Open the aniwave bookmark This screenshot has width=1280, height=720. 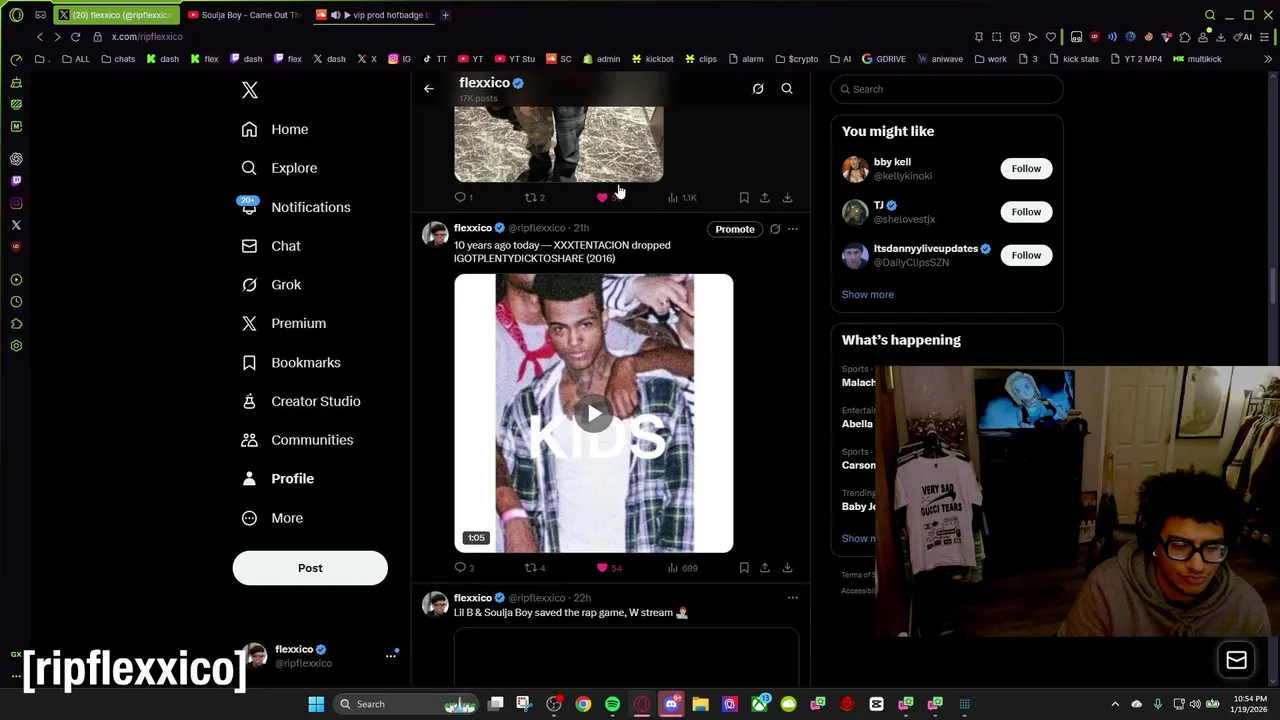coord(939,59)
